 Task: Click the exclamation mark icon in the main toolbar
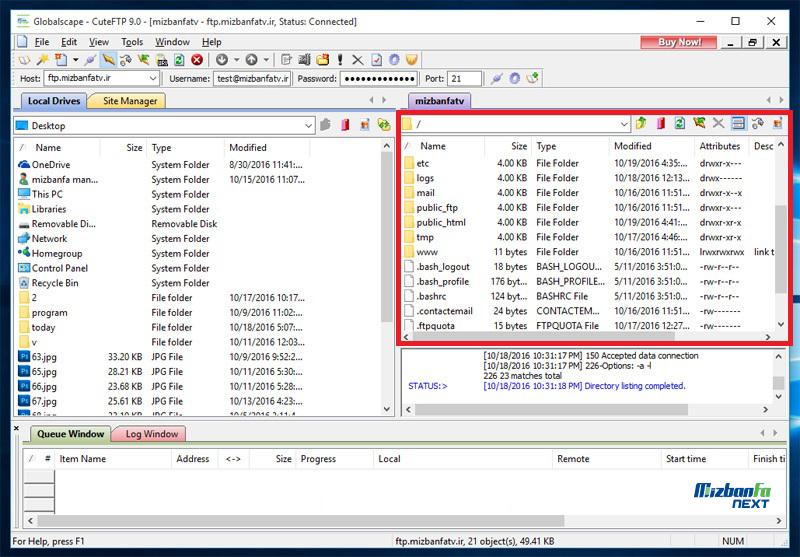(x=340, y=60)
